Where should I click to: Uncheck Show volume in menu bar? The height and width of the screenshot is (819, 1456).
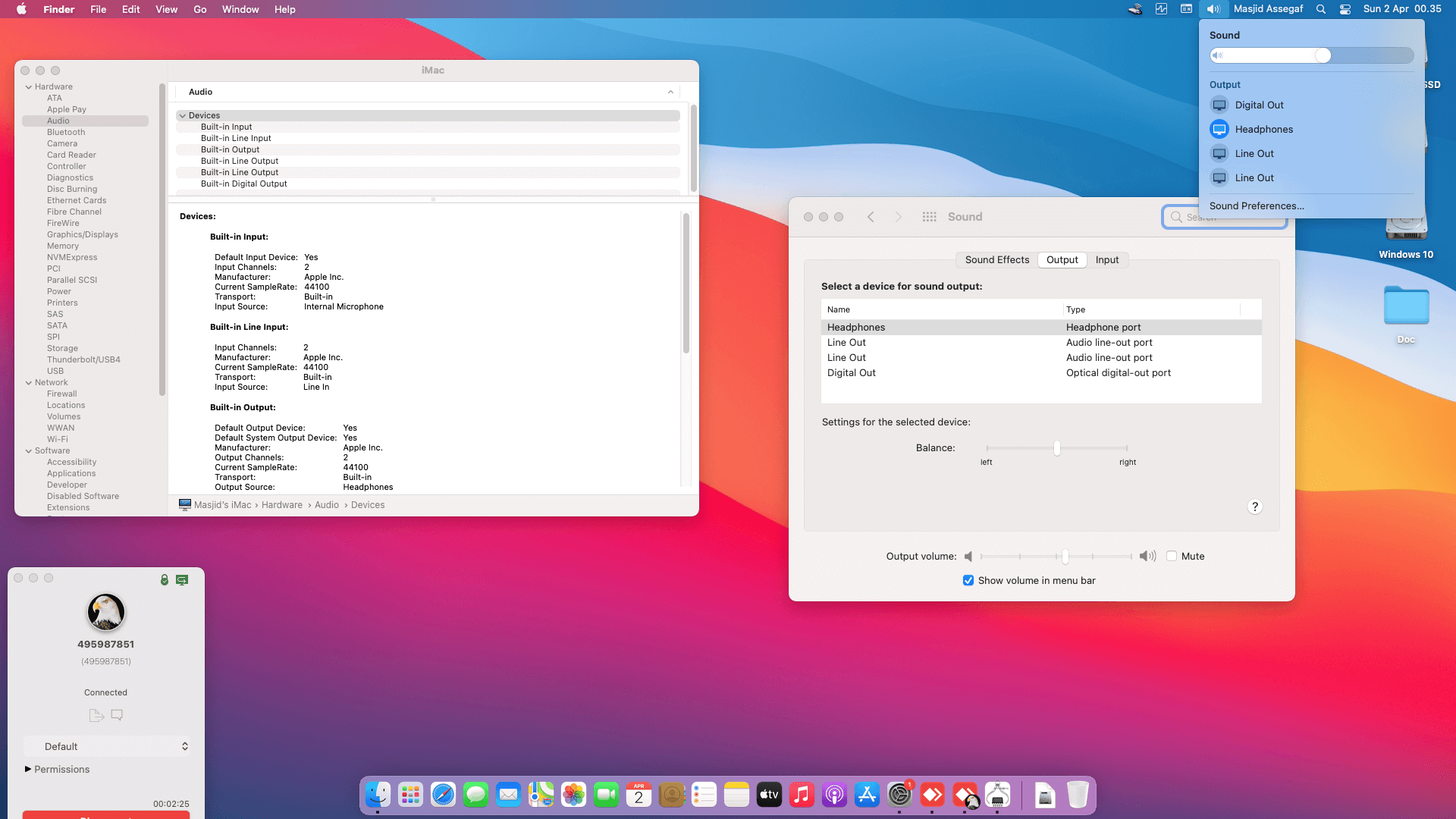coord(968,580)
